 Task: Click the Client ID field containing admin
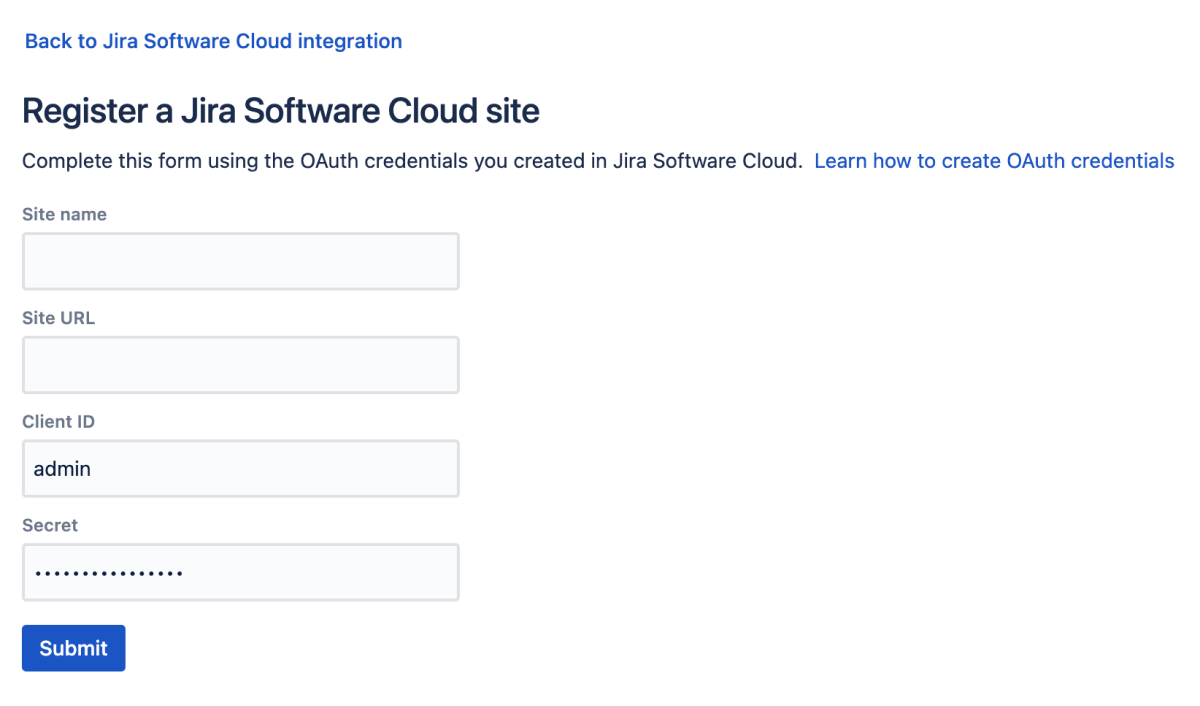(x=240, y=468)
